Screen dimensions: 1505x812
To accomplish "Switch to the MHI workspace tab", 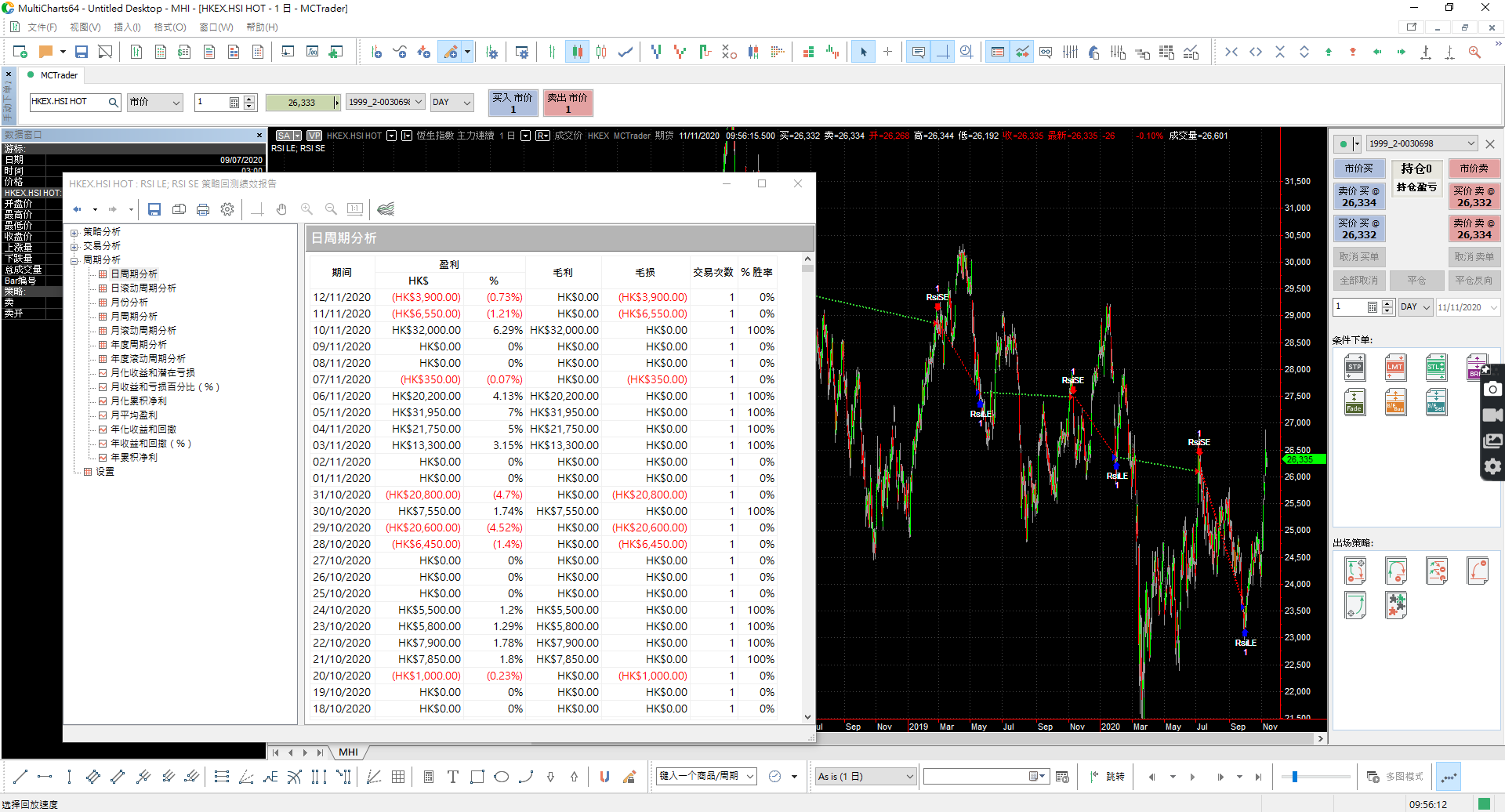I will (x=348, y=752).
